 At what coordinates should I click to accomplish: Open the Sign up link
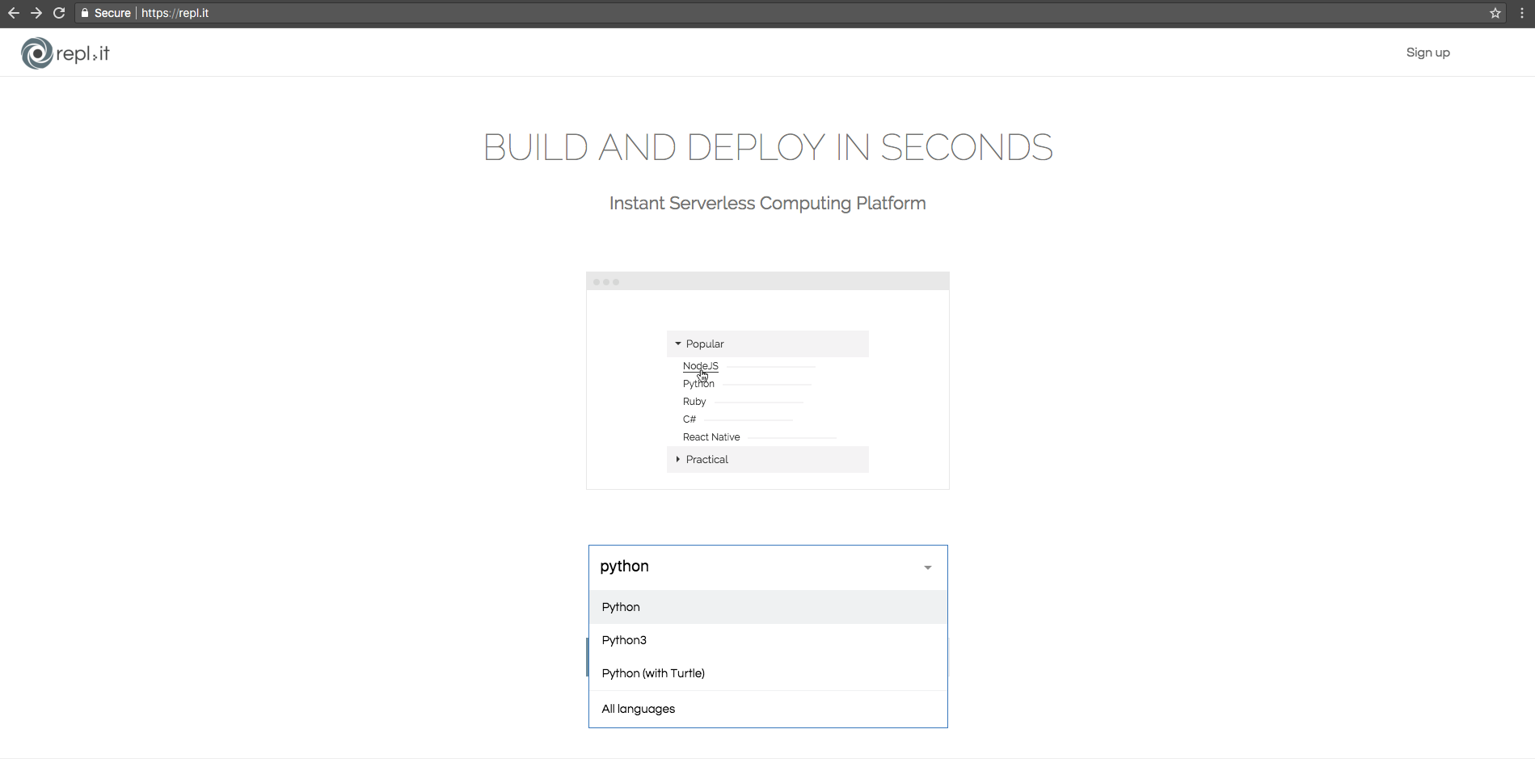[1427, 53]
